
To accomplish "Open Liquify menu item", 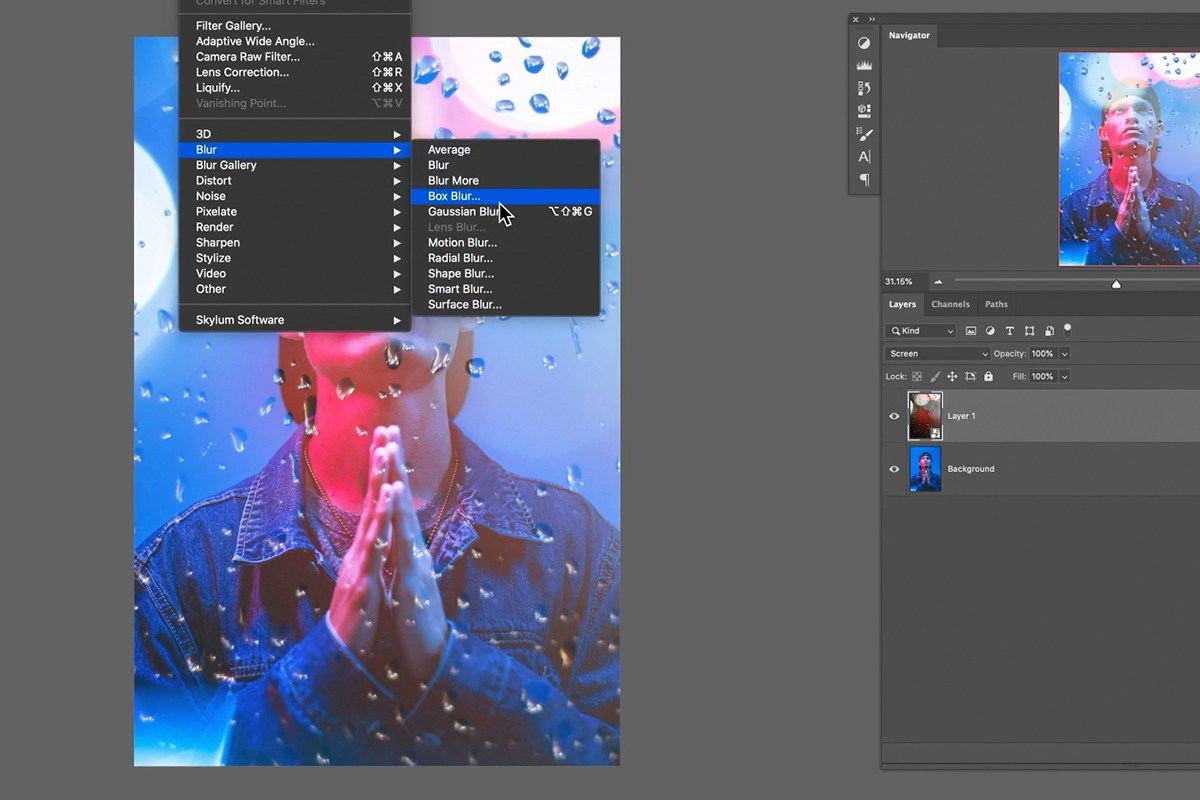I will pos(295,88).
